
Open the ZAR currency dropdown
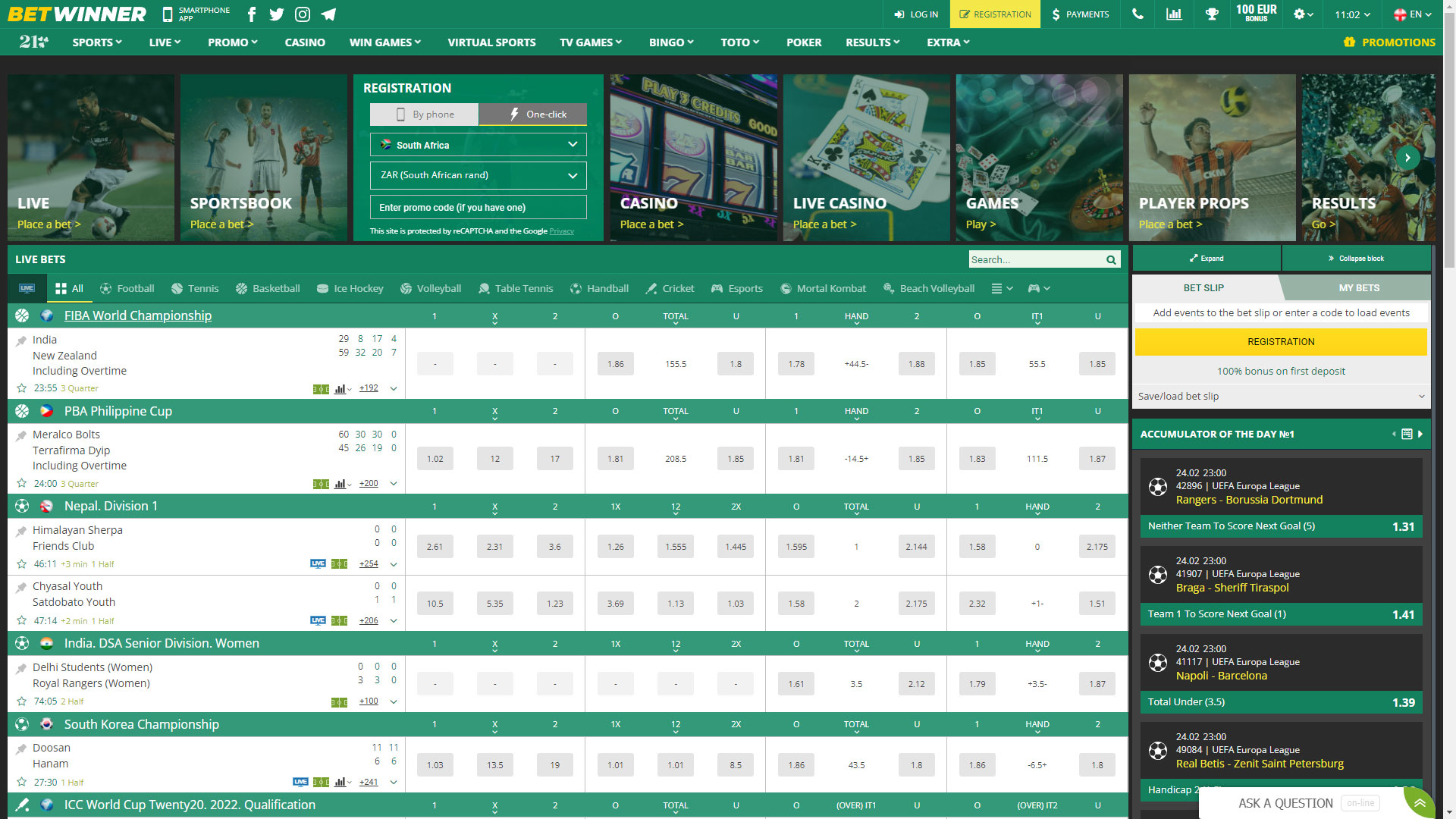478,175
